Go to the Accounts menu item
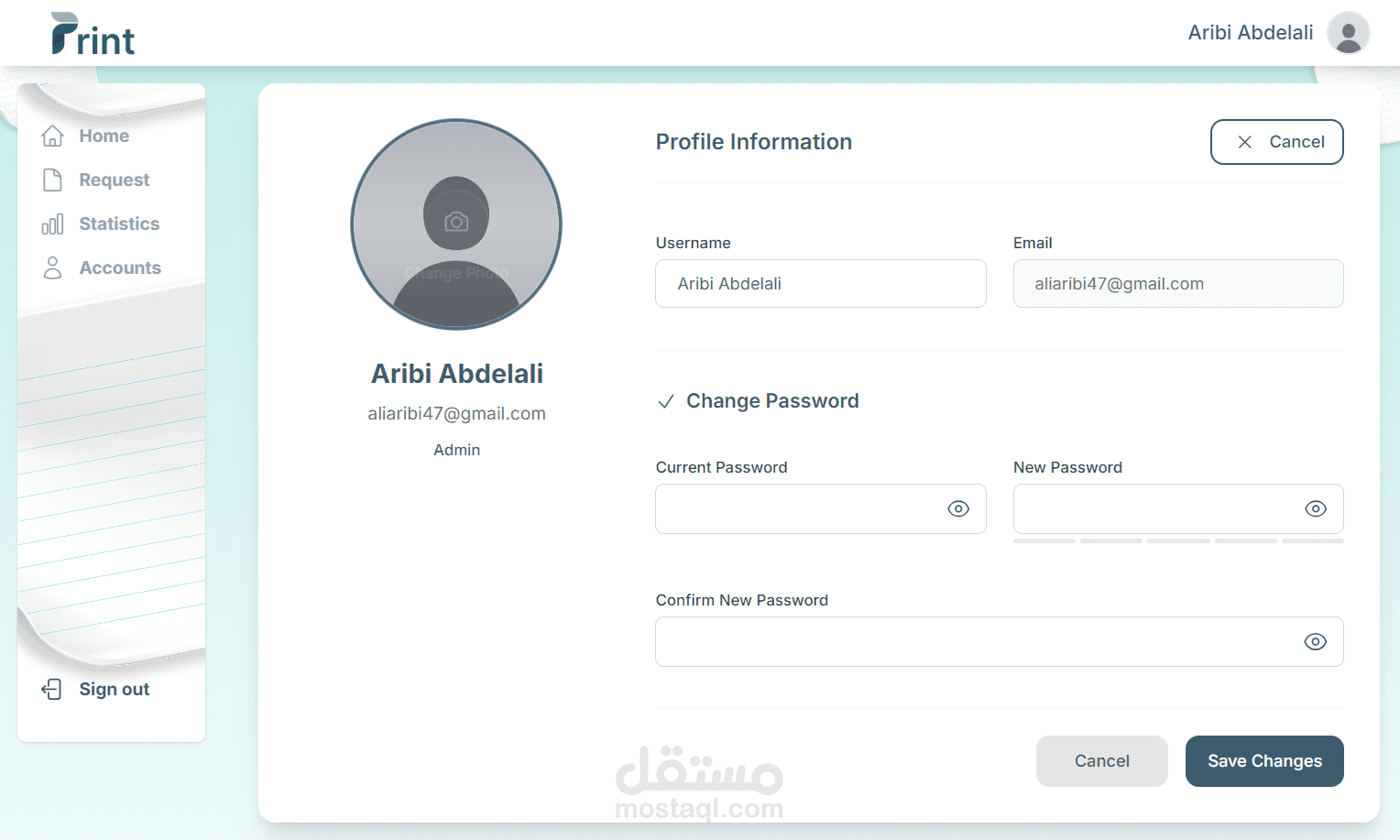1400x840 pixels. point(120,267)
